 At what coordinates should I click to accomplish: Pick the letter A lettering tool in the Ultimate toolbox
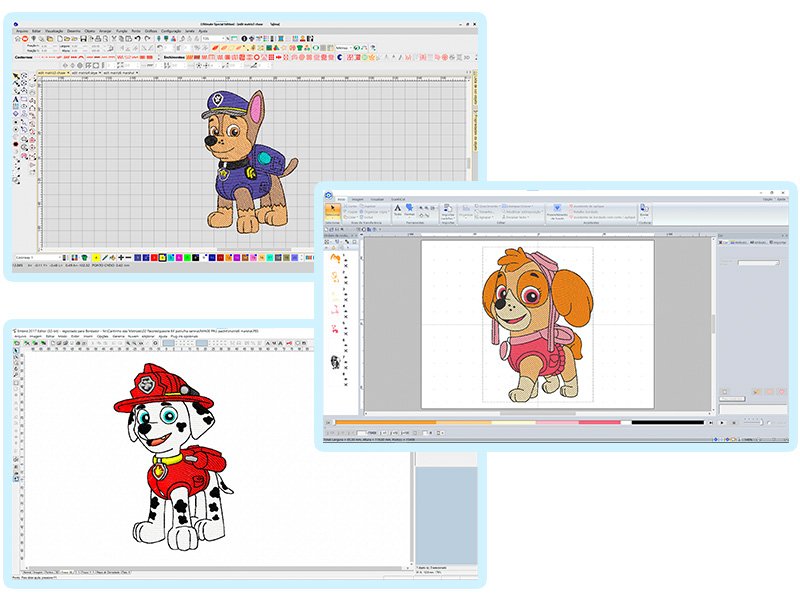pyautogui.click(x=16, y=99)
